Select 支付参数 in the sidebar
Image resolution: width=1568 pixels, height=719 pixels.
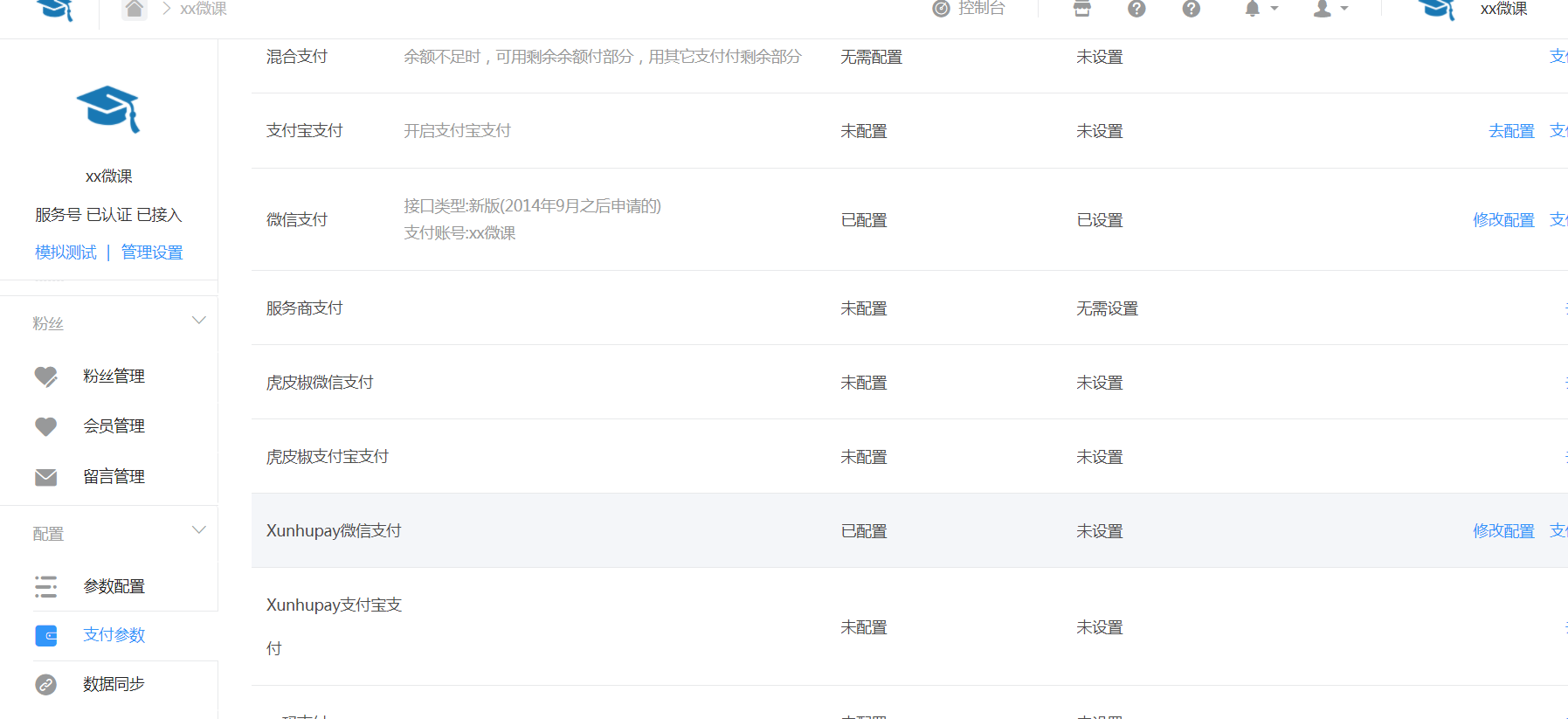tap(114, 635)
